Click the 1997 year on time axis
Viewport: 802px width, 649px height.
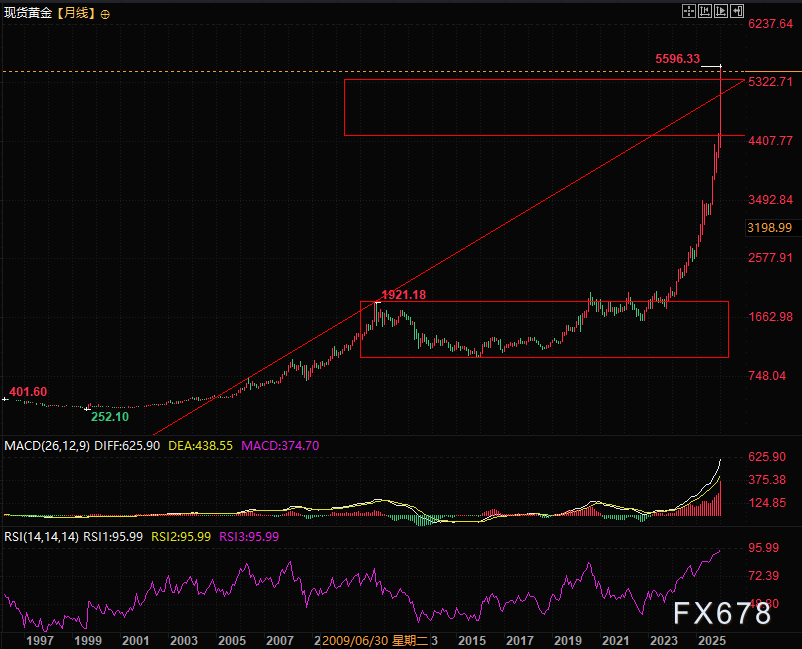tap(40, 640)
